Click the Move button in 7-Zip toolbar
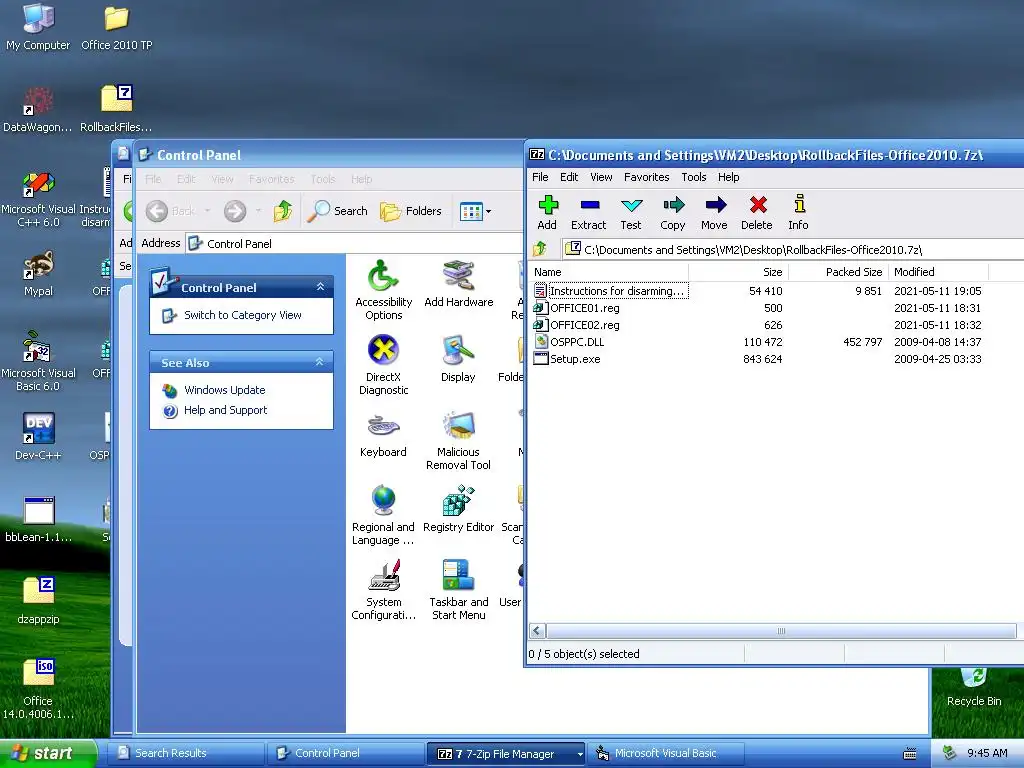Viewport: 1024px width, 768px height. point(714,213)
